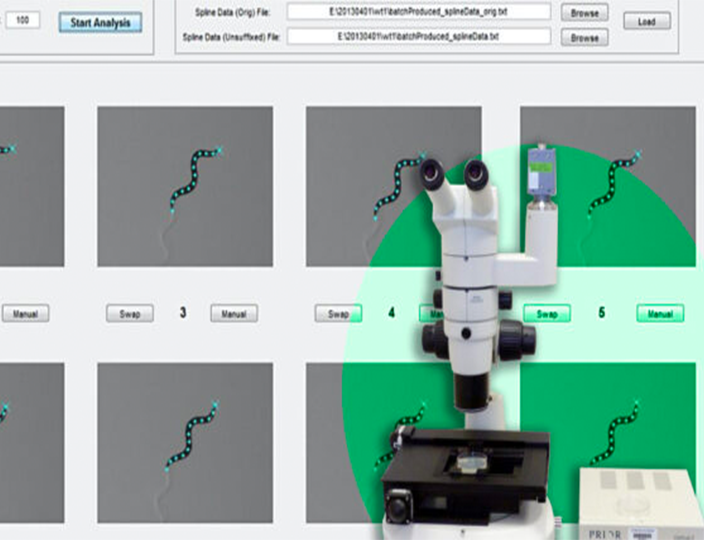Image resolution: width=704 pixels, height=540 pixels.
Task: Click the field containing 100
Action: (22, 20)
